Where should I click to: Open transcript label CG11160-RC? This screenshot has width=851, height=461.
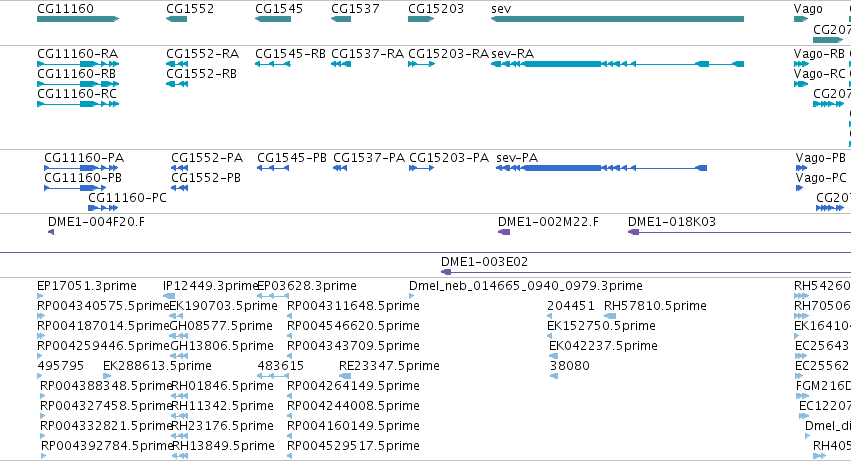tap(77, 94)
